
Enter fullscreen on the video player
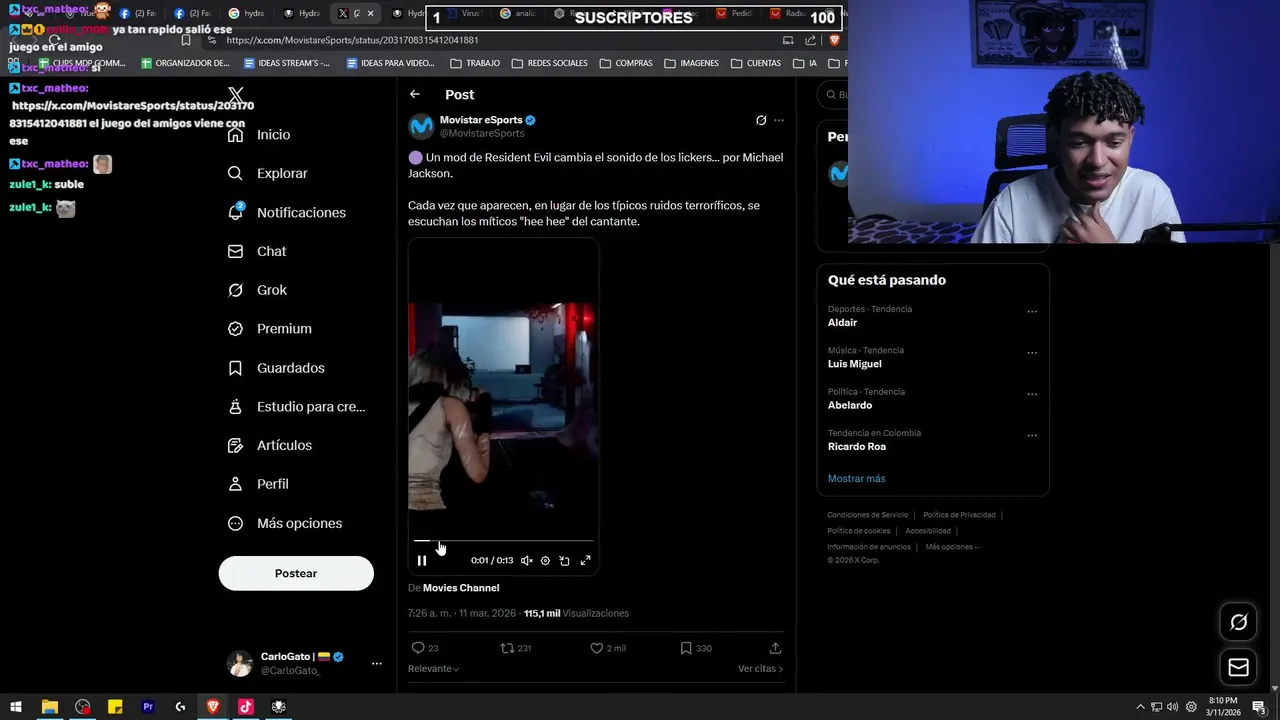[x=586, y=561]
